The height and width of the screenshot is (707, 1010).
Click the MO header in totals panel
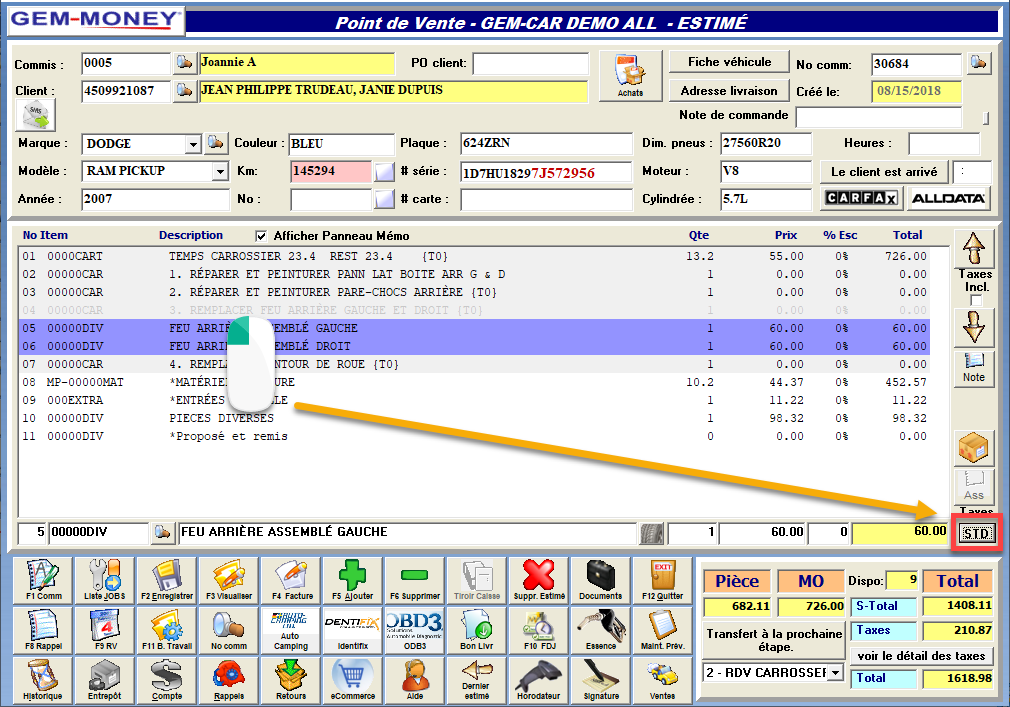[x=811, y=581]
